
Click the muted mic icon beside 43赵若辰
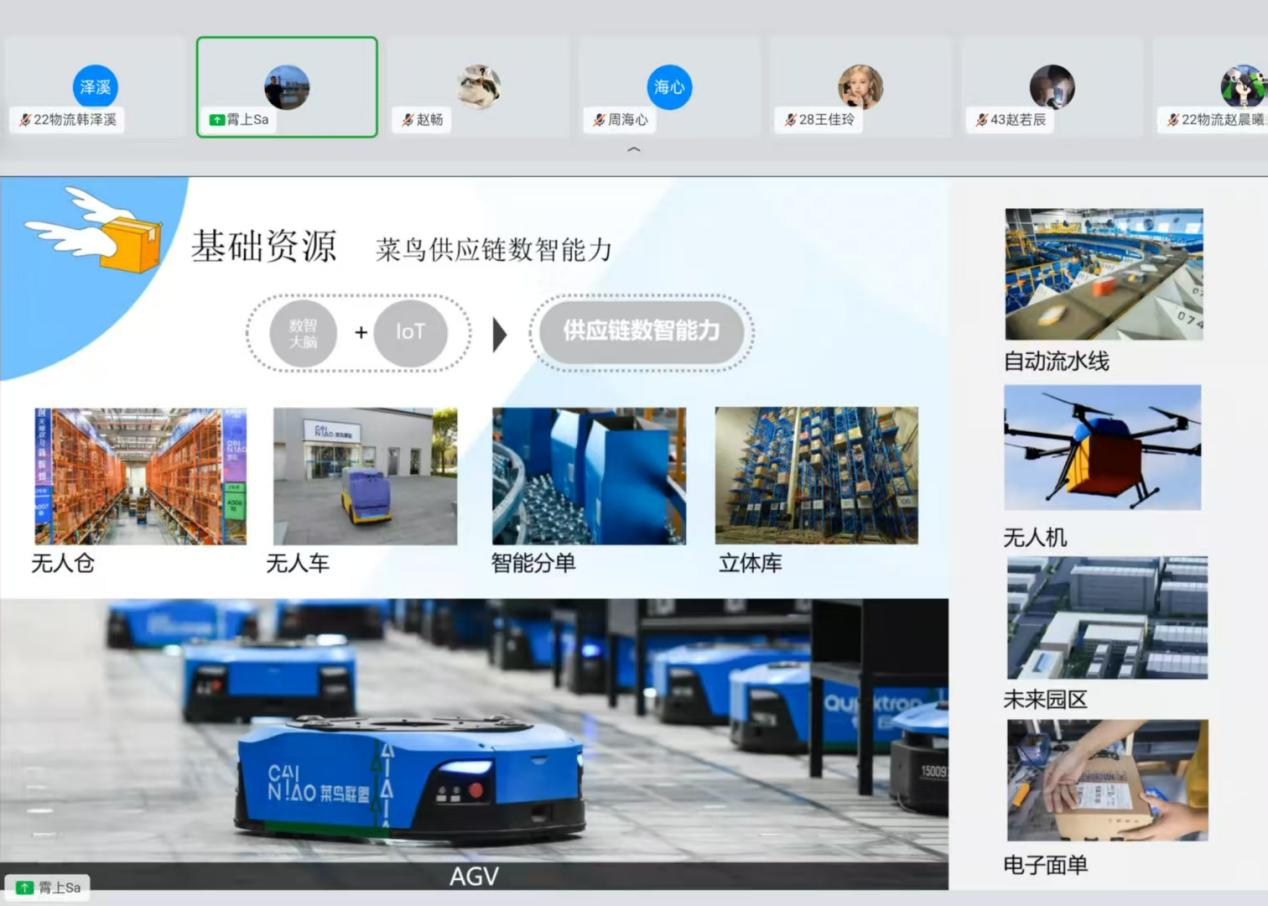981,120
